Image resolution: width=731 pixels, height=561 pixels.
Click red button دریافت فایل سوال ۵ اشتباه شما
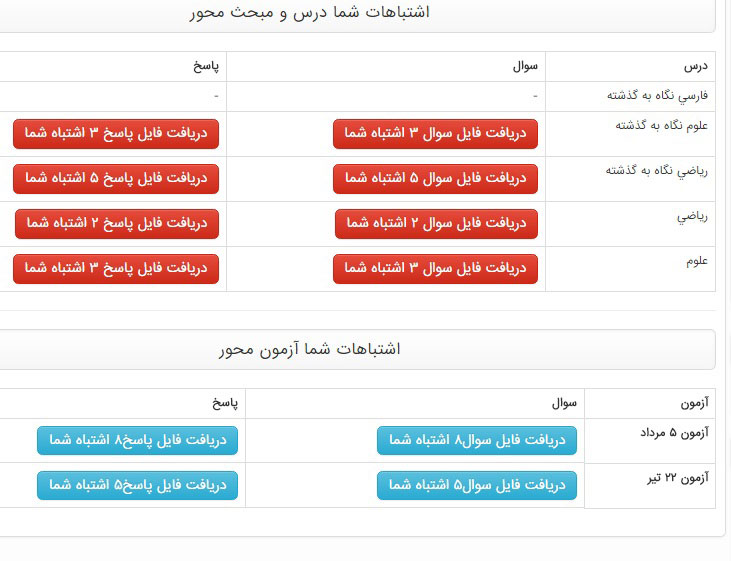435,178
